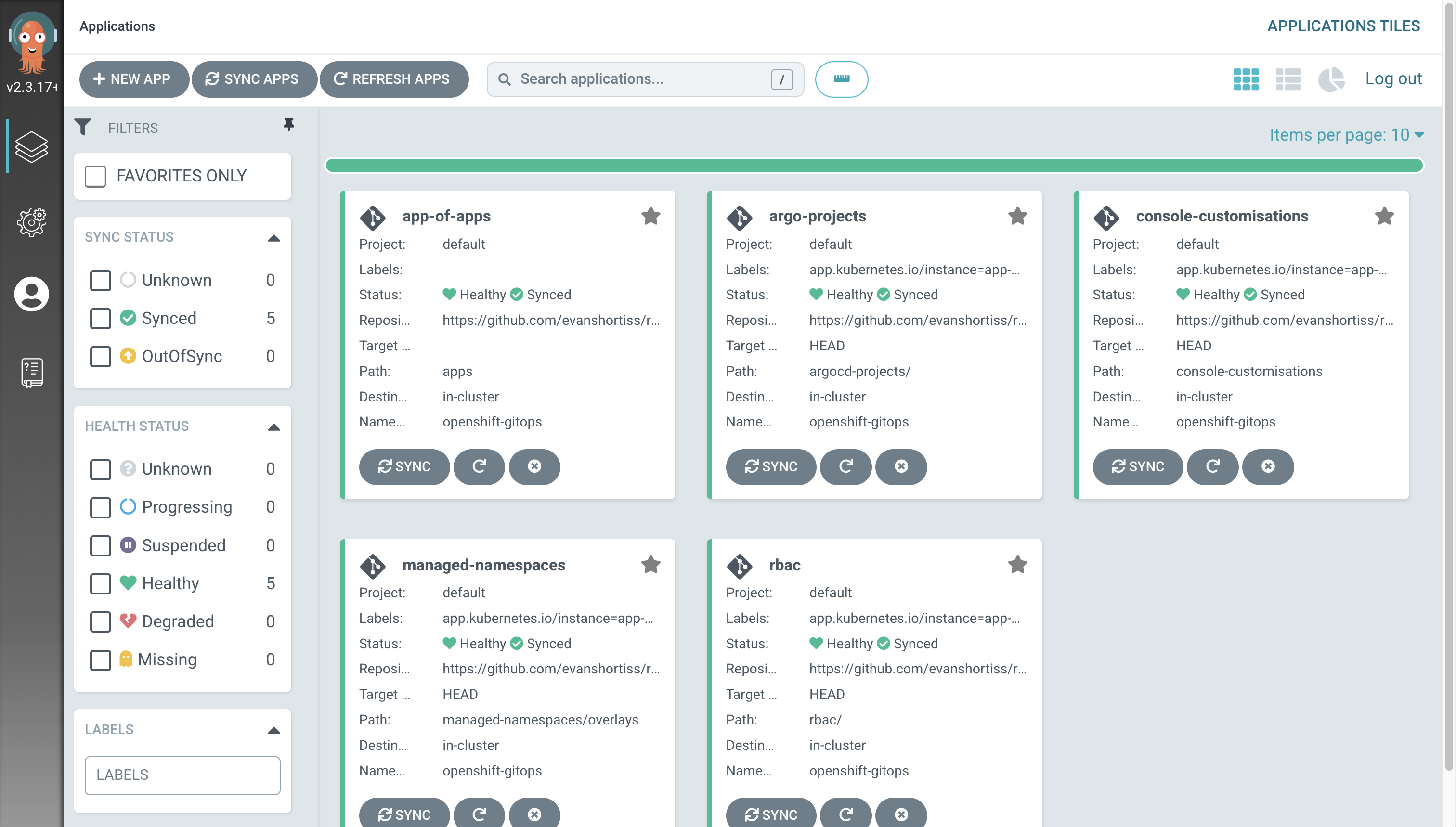Viewport: 1456px width, 827px height.
Task: Click REFRESH APPS menu action
Action: click(x=392, y=78)
